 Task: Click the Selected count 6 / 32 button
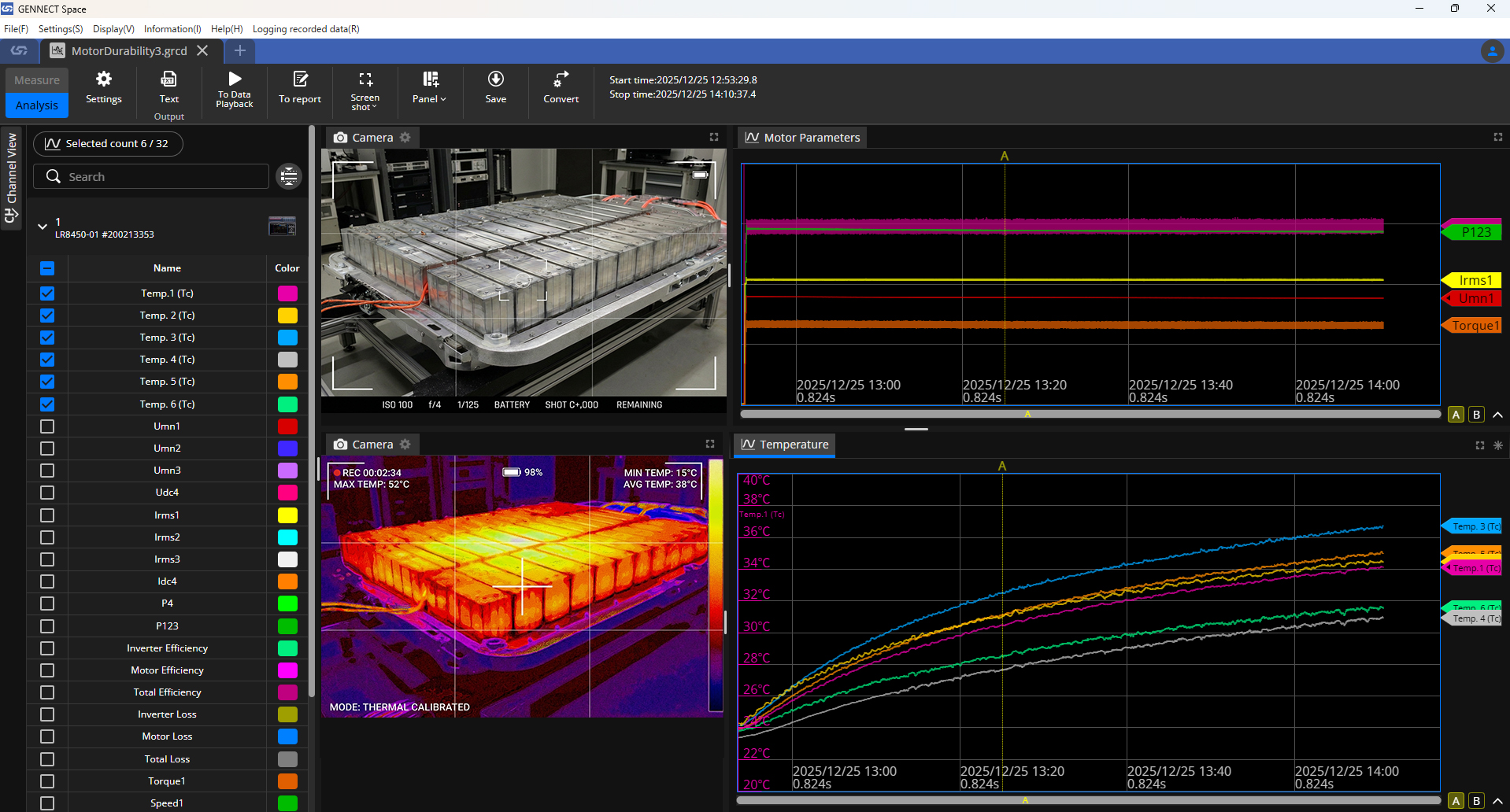click(x=108, y=144)
